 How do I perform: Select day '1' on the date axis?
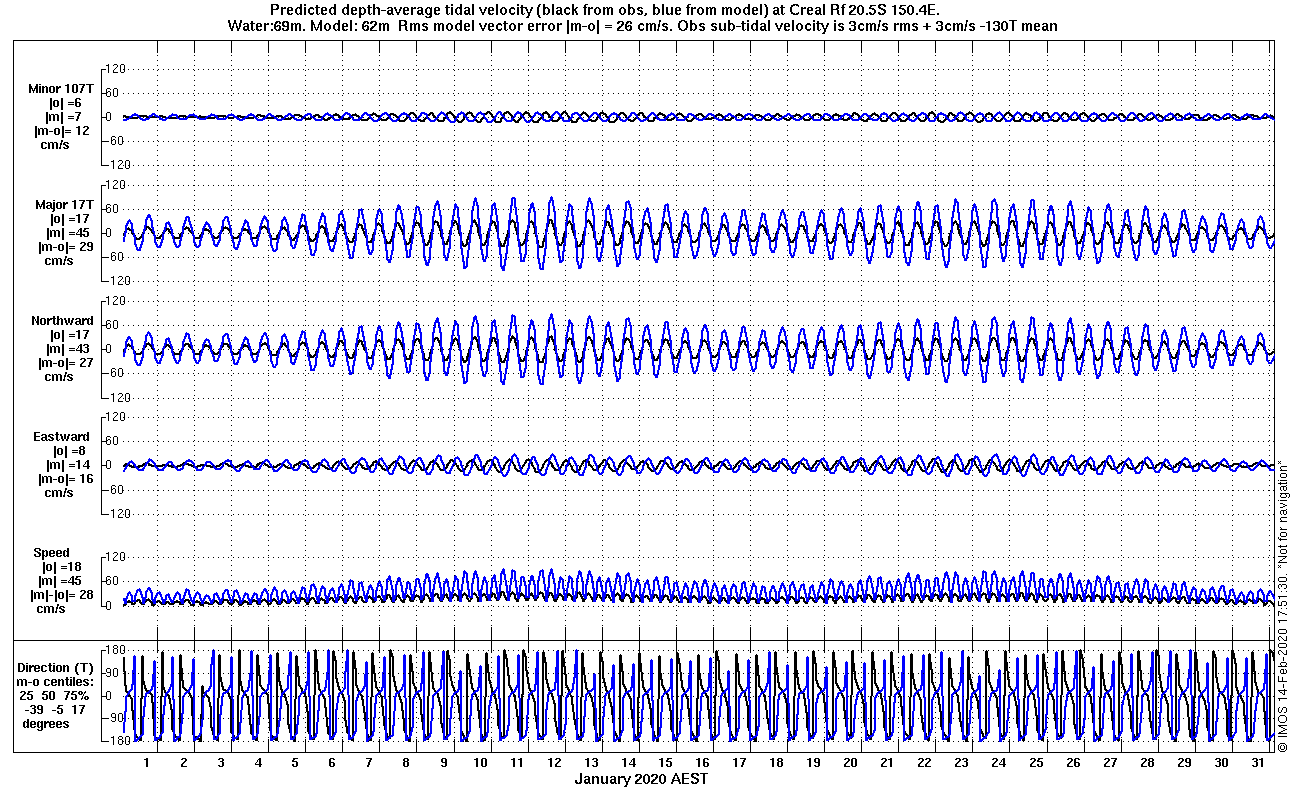147,763
